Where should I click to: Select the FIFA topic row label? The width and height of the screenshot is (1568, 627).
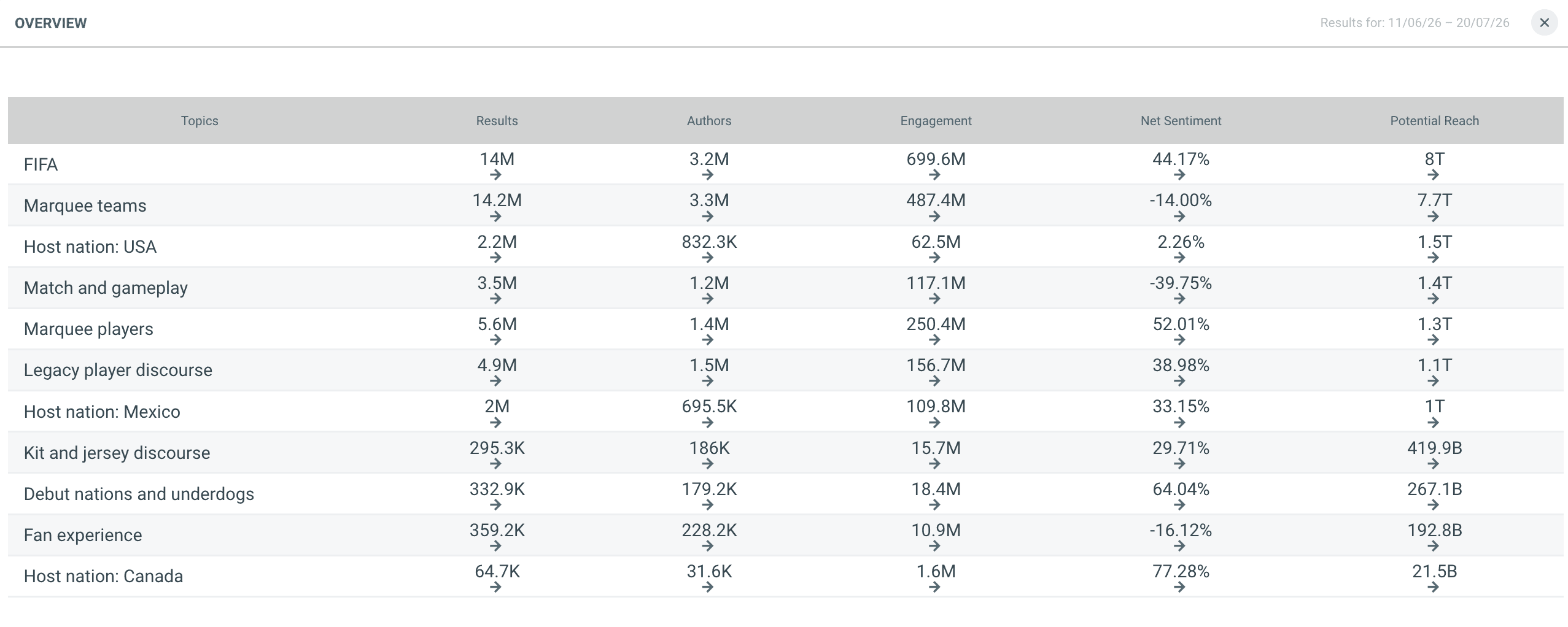click(41, 164)
